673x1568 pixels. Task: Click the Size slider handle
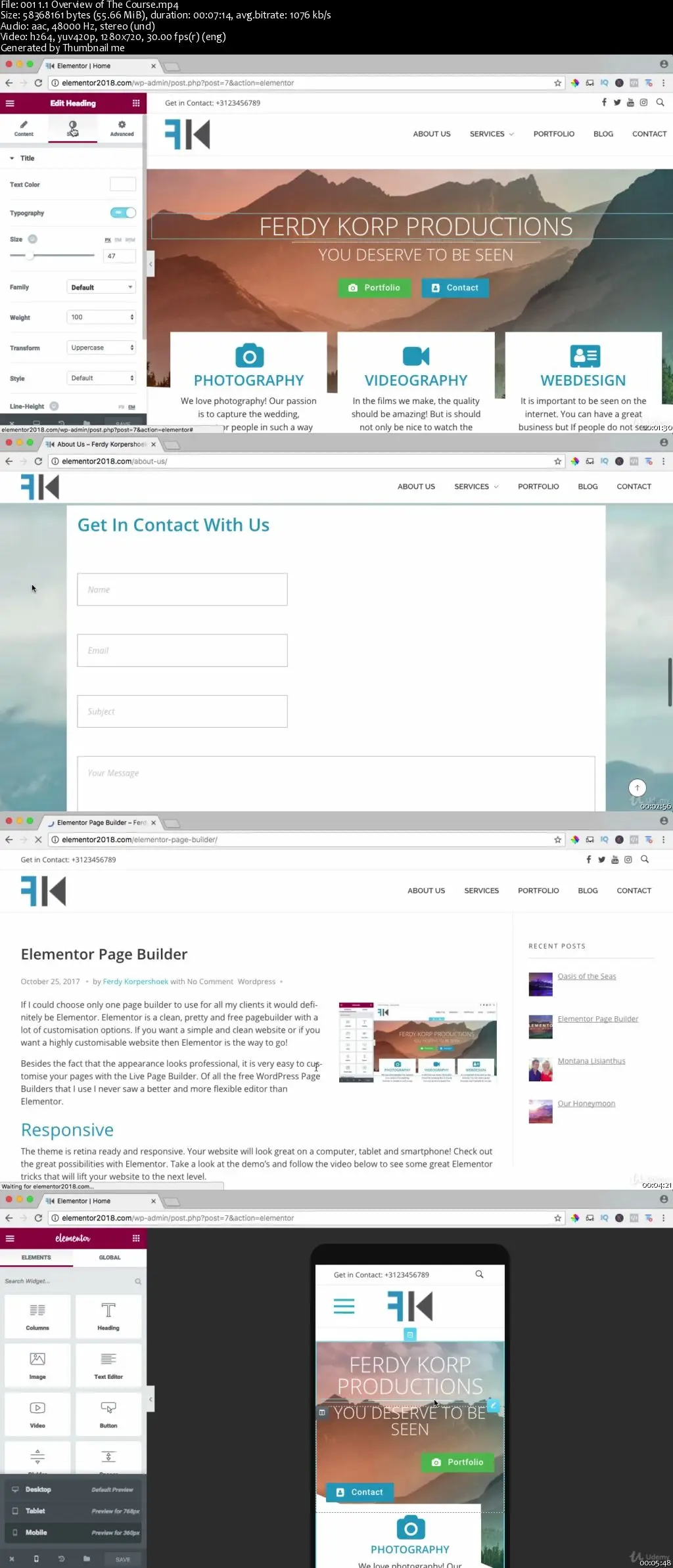click(x=29, y=255)
